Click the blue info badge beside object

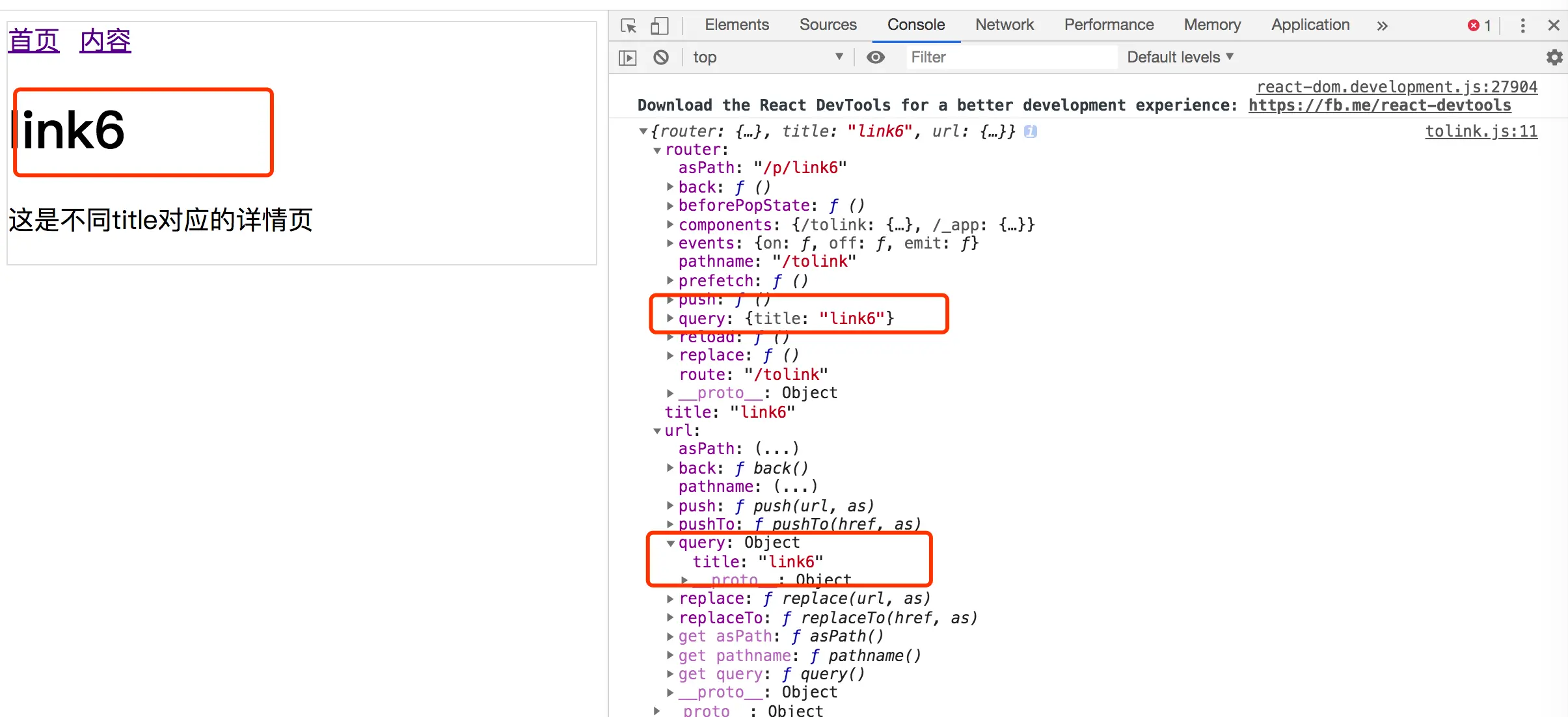[x=1031, y=131]
